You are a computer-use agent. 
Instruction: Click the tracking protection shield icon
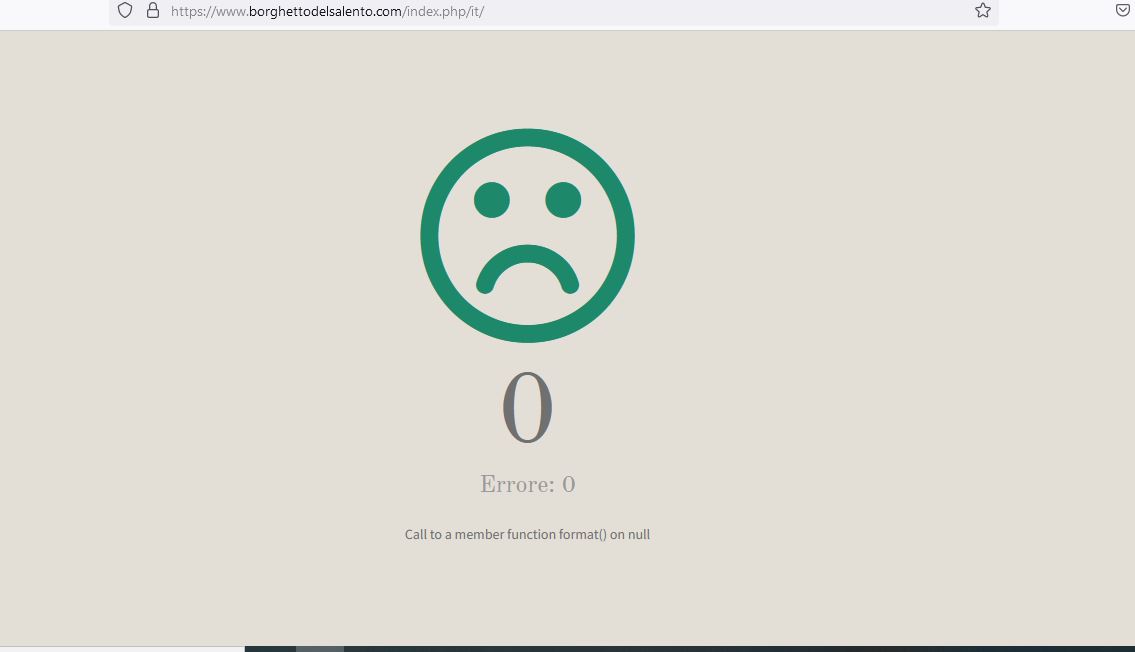(x=125, y=10)
